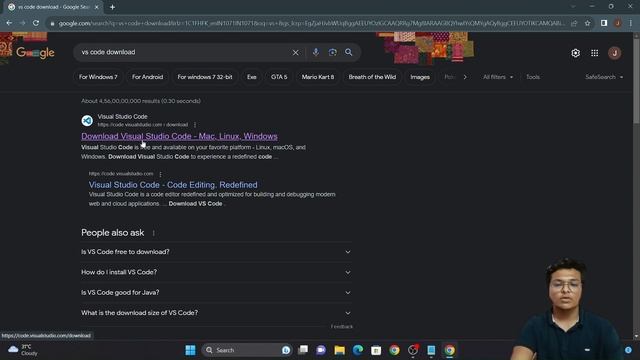Close the vs code download tab
Viewport: 640px width, 360px height.
[x=97, y=7]
